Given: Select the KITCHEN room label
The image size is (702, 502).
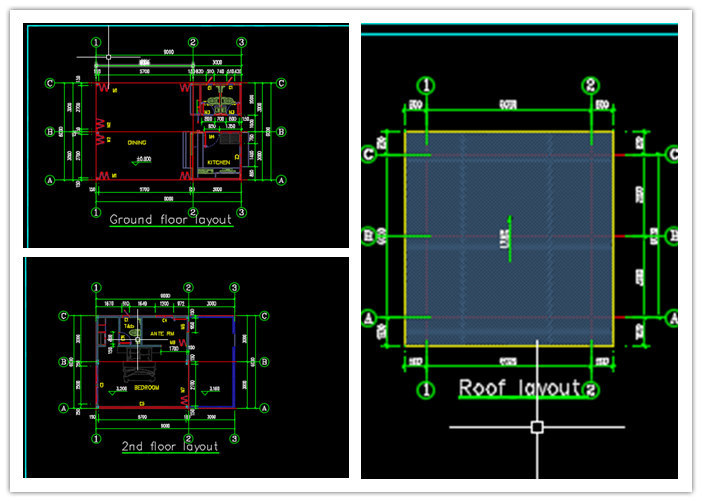Looking at the screenshot, I should point(217,161).
